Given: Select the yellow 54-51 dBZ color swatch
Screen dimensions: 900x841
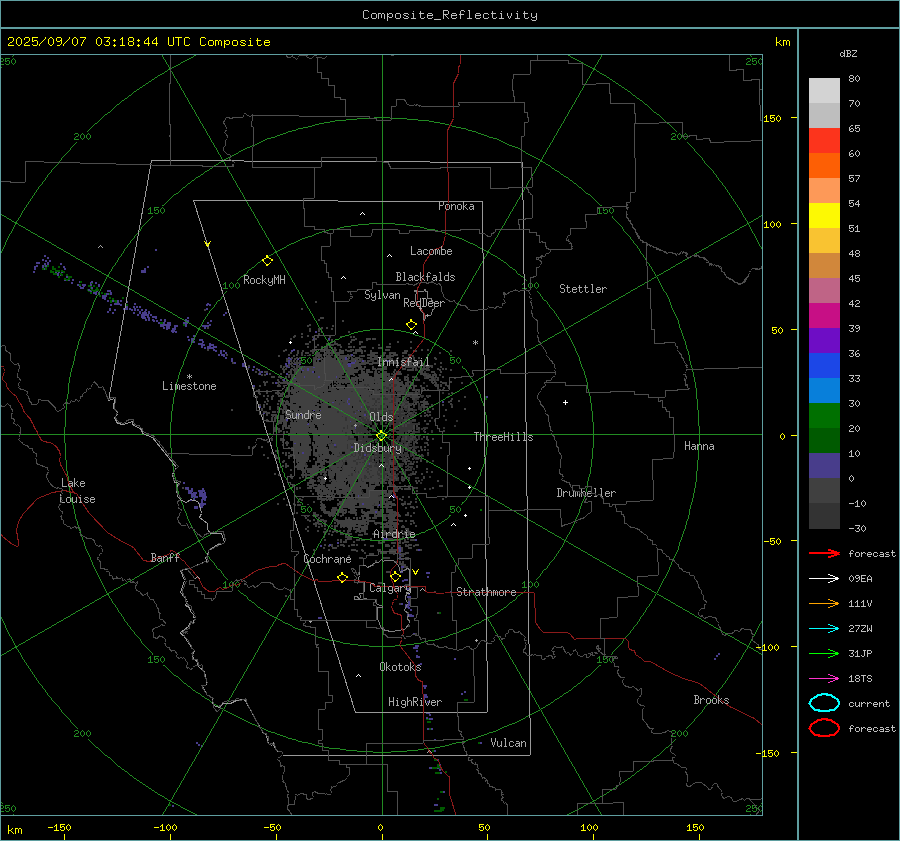Looking at the screenshot, I should (x=824, y=216).
